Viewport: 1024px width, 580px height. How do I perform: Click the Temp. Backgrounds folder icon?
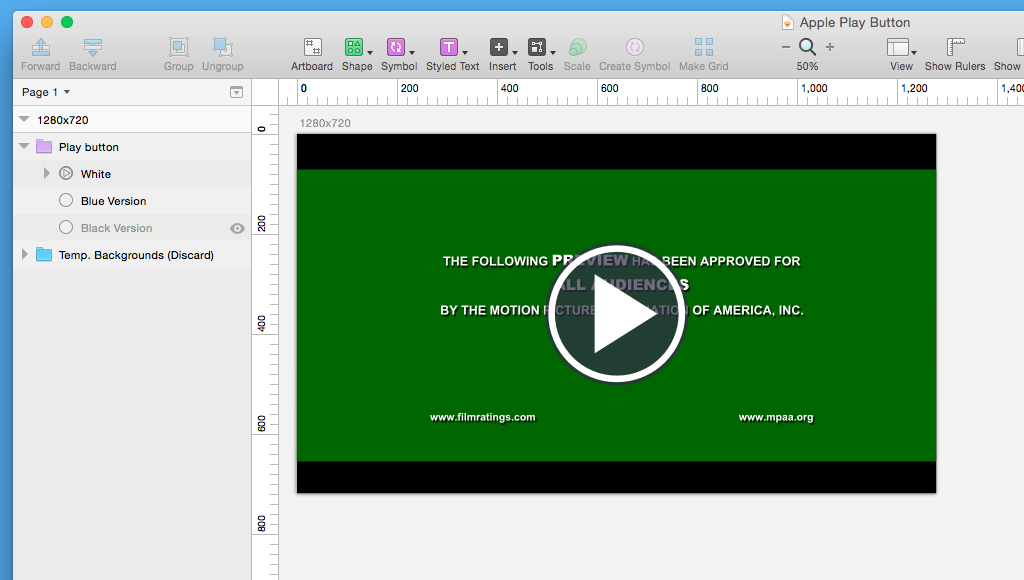44,254
